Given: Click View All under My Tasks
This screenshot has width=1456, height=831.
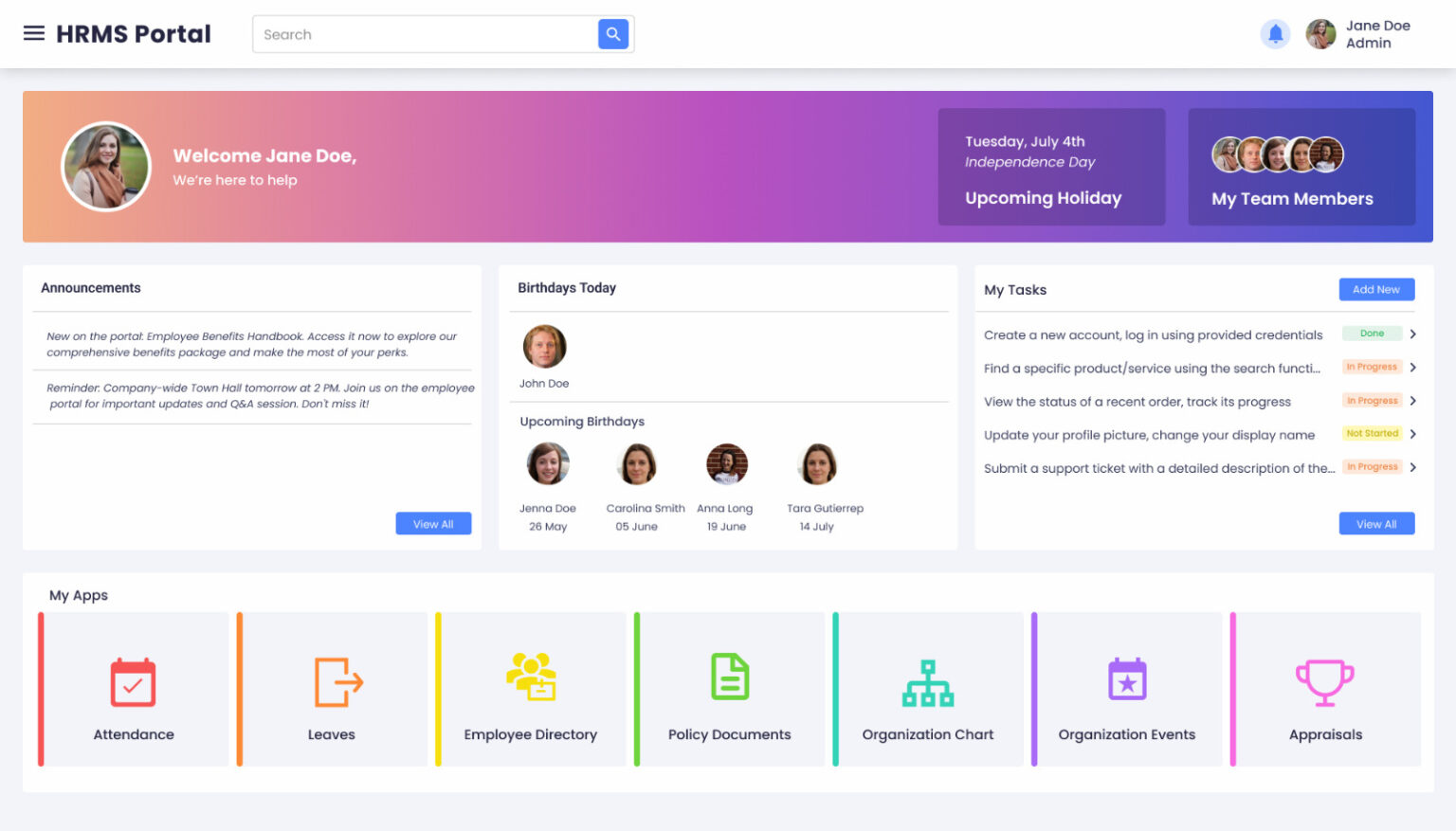Looking at the screenshot, I should pyautogui.click(x=1375, y=524).
